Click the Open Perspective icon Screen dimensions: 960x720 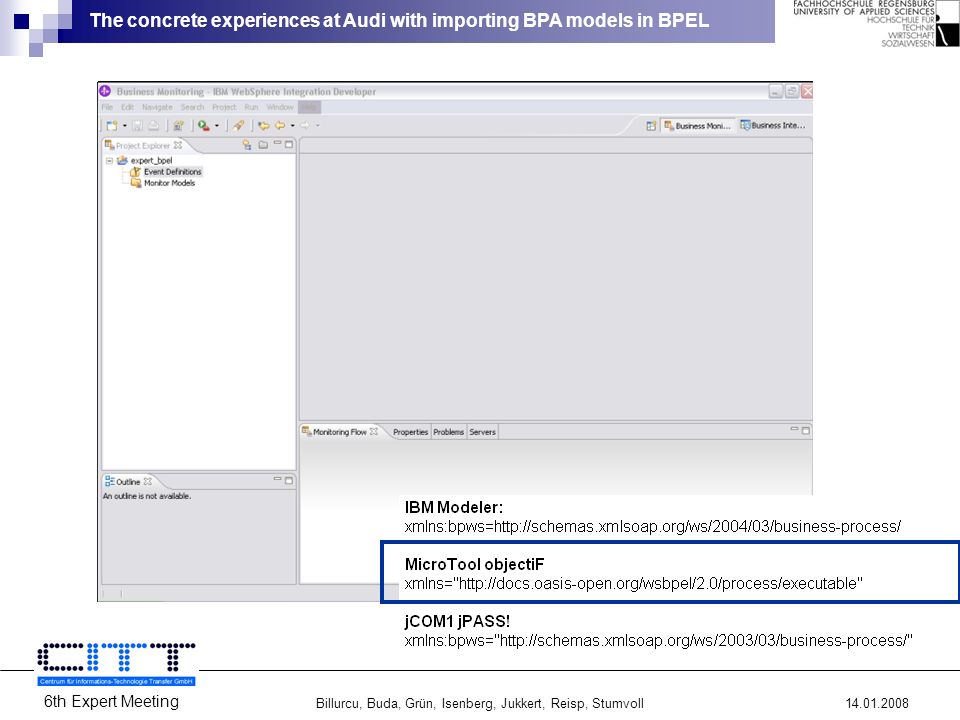(651, 126)
